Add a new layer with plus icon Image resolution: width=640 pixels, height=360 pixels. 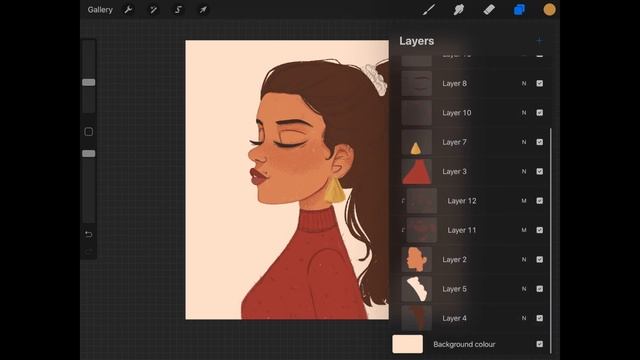pyautogui.click(x=540, y=41)
